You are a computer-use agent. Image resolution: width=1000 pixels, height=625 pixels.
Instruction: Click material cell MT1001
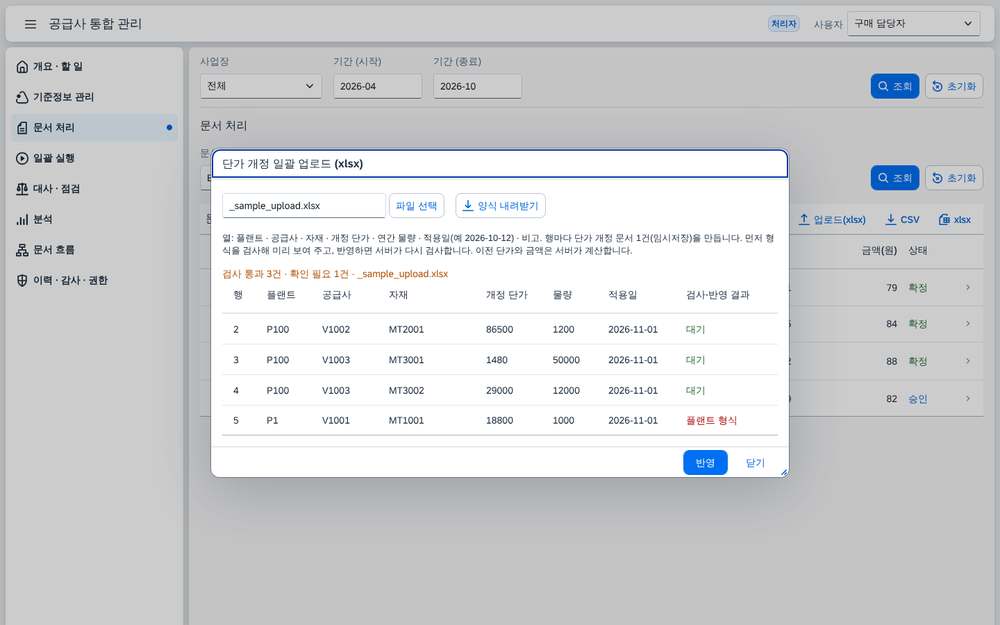pos(406,420)
